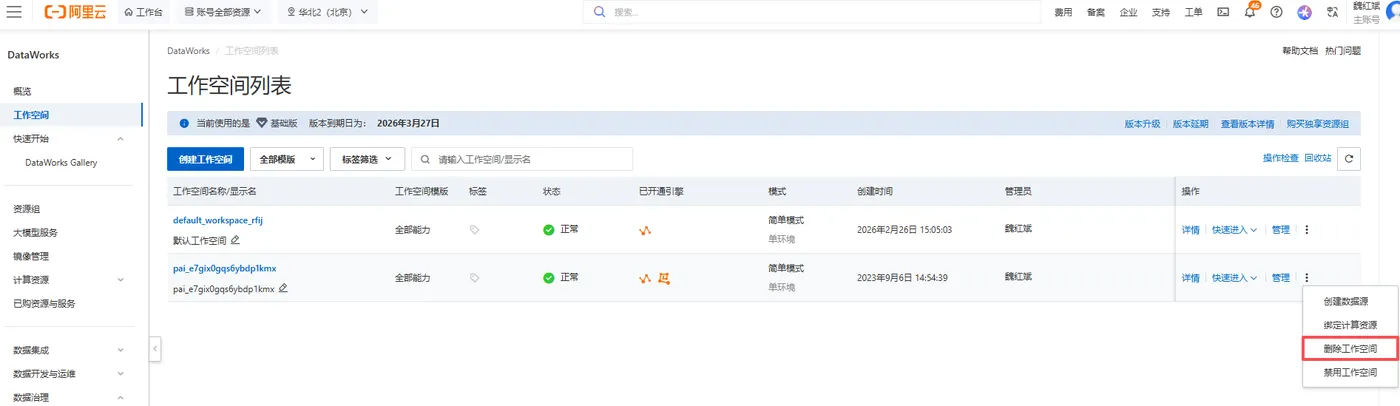Open the 标签筛选 dropdown

click(x=367, y=159)
